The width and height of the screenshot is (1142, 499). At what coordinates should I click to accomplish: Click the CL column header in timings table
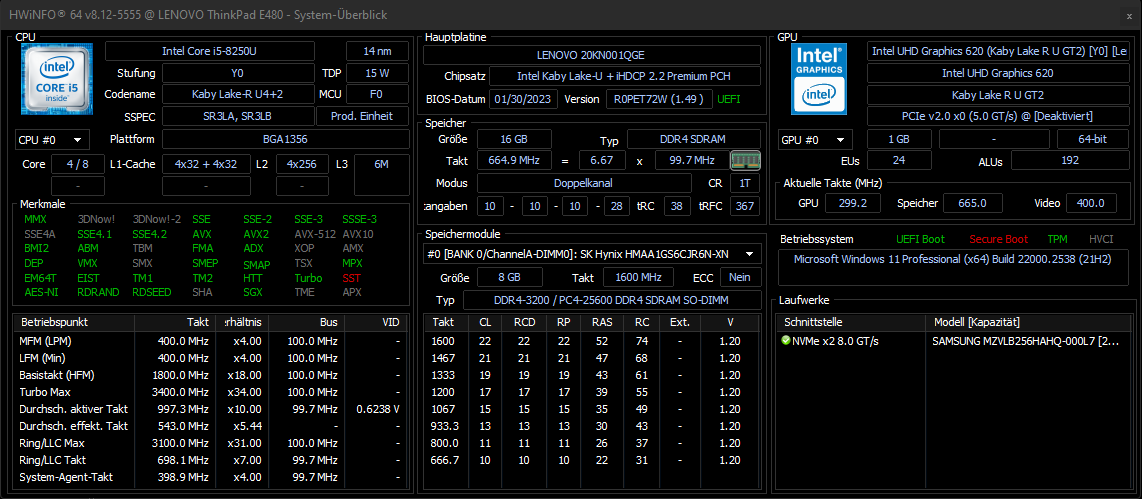[x=485, y=323]
